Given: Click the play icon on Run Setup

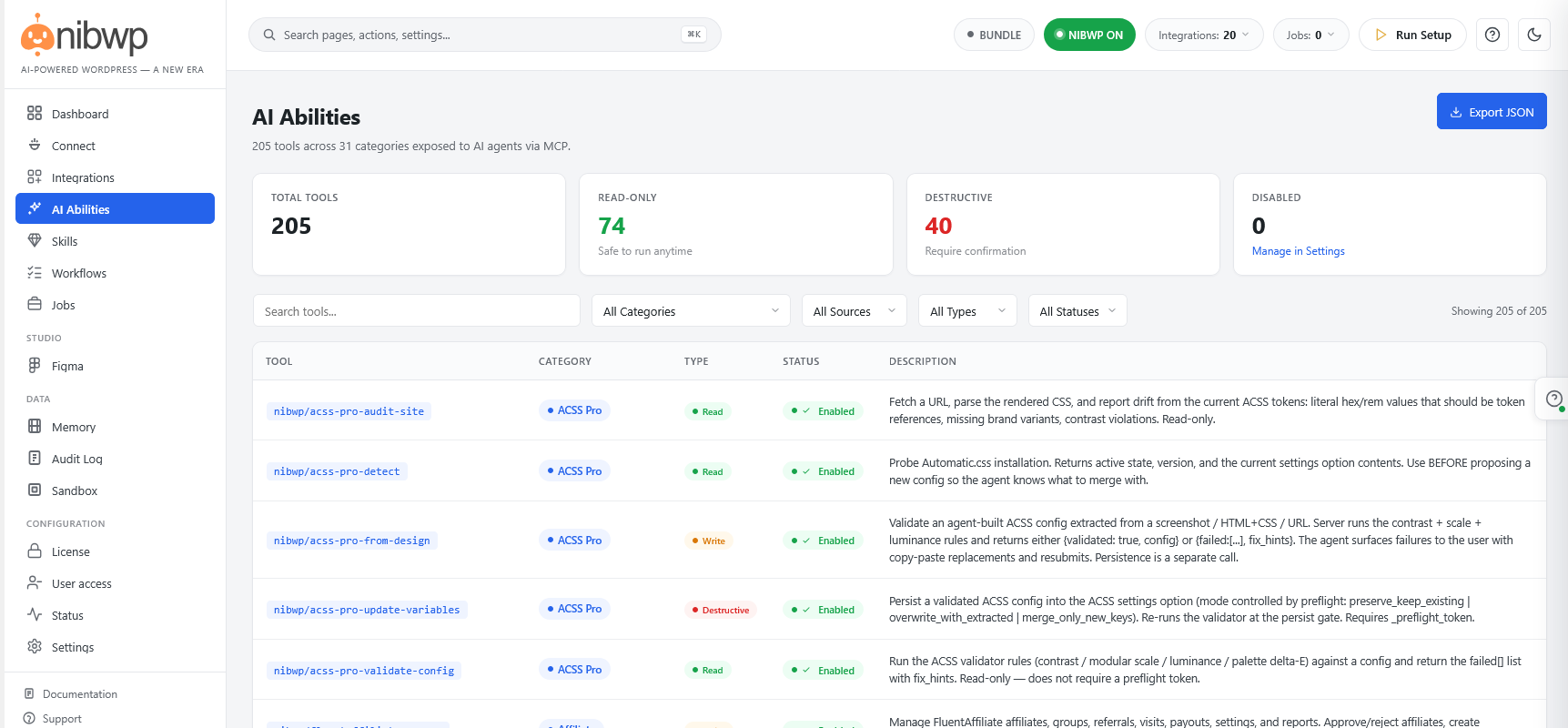Looking at the screenshot, I should [1381, 35].
